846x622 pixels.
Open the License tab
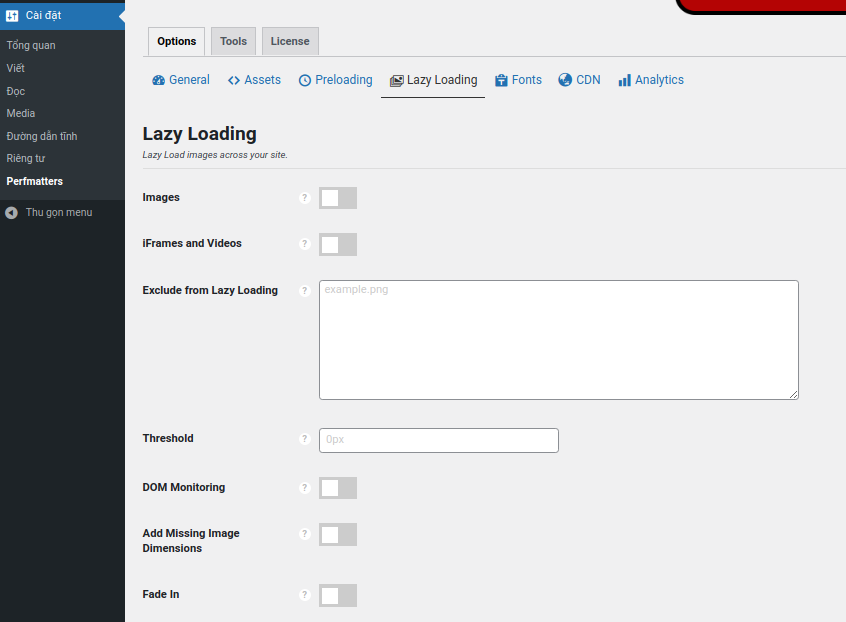coord(290,42)
